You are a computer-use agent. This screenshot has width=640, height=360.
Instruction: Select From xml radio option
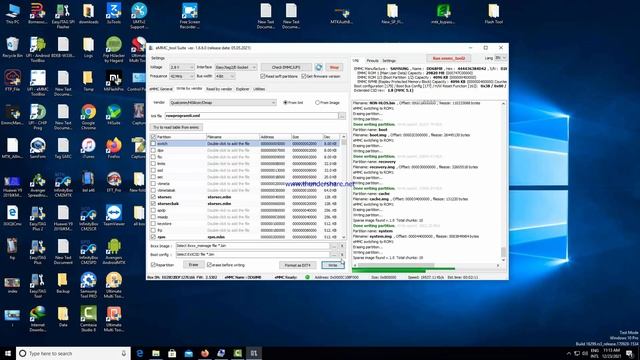click(285, 102)
